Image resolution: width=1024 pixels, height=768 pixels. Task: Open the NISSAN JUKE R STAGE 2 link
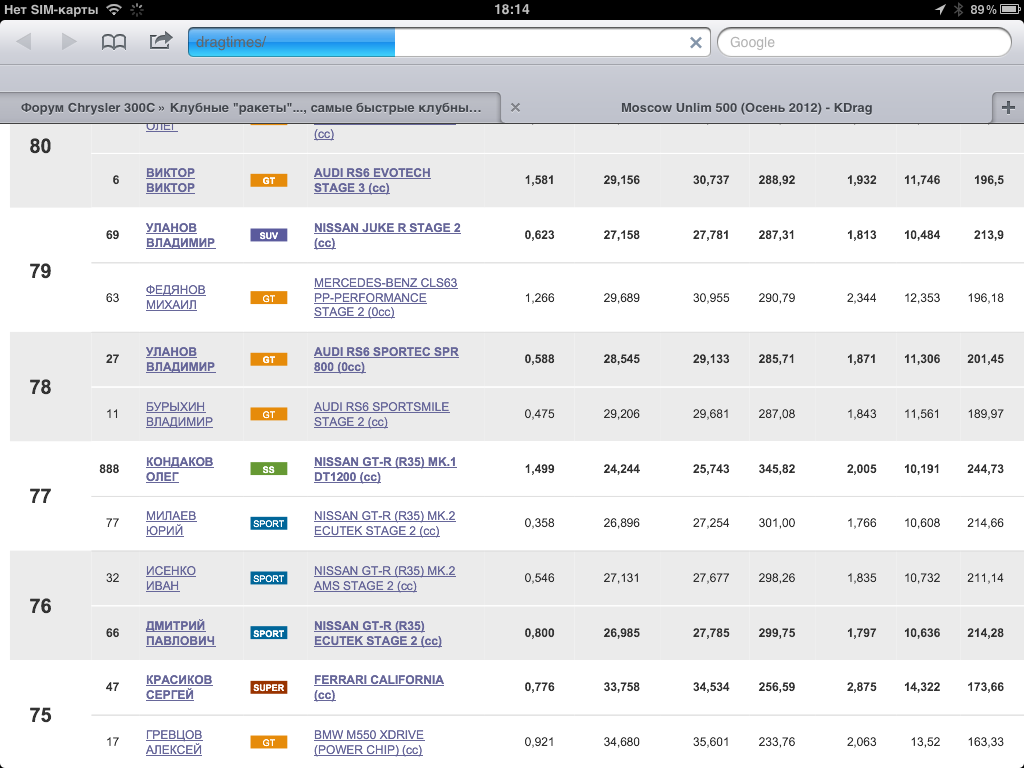tap(387, 235)
